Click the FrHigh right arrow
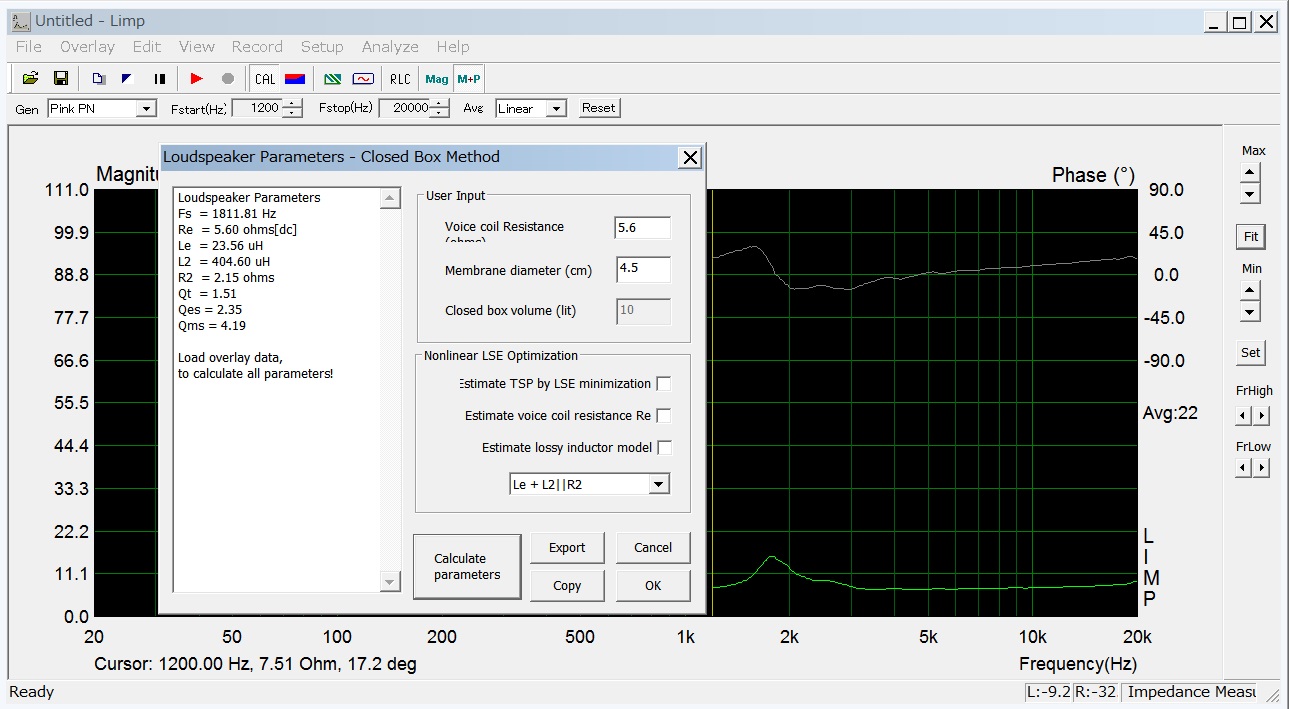Viewport: 1289px width, 709px height. click(1261, 415)
